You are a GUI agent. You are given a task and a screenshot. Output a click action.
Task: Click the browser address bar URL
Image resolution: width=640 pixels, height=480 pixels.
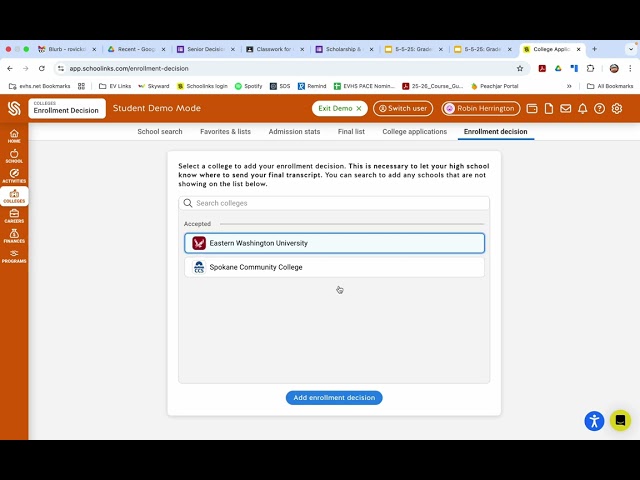click(129, 69)
